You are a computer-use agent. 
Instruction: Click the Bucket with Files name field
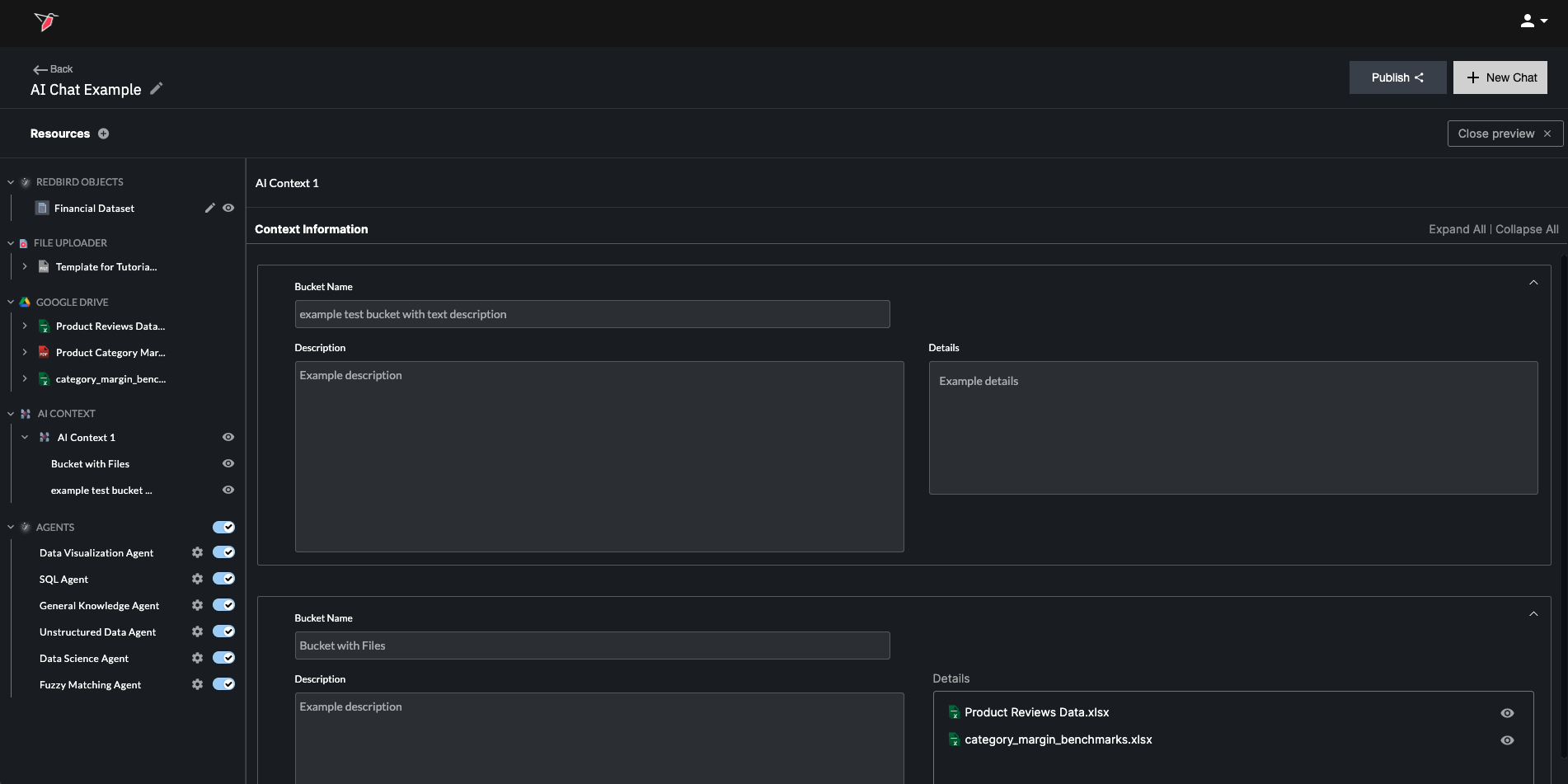(x=592, y=646)
